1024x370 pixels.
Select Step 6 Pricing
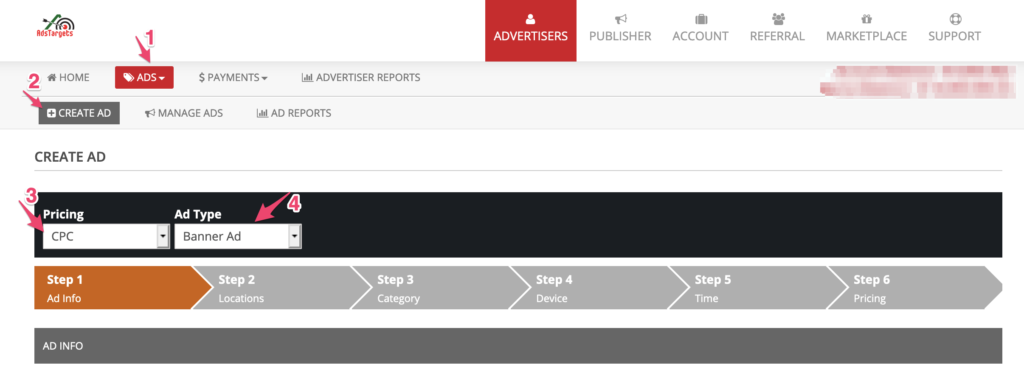(x=913, y=288)
